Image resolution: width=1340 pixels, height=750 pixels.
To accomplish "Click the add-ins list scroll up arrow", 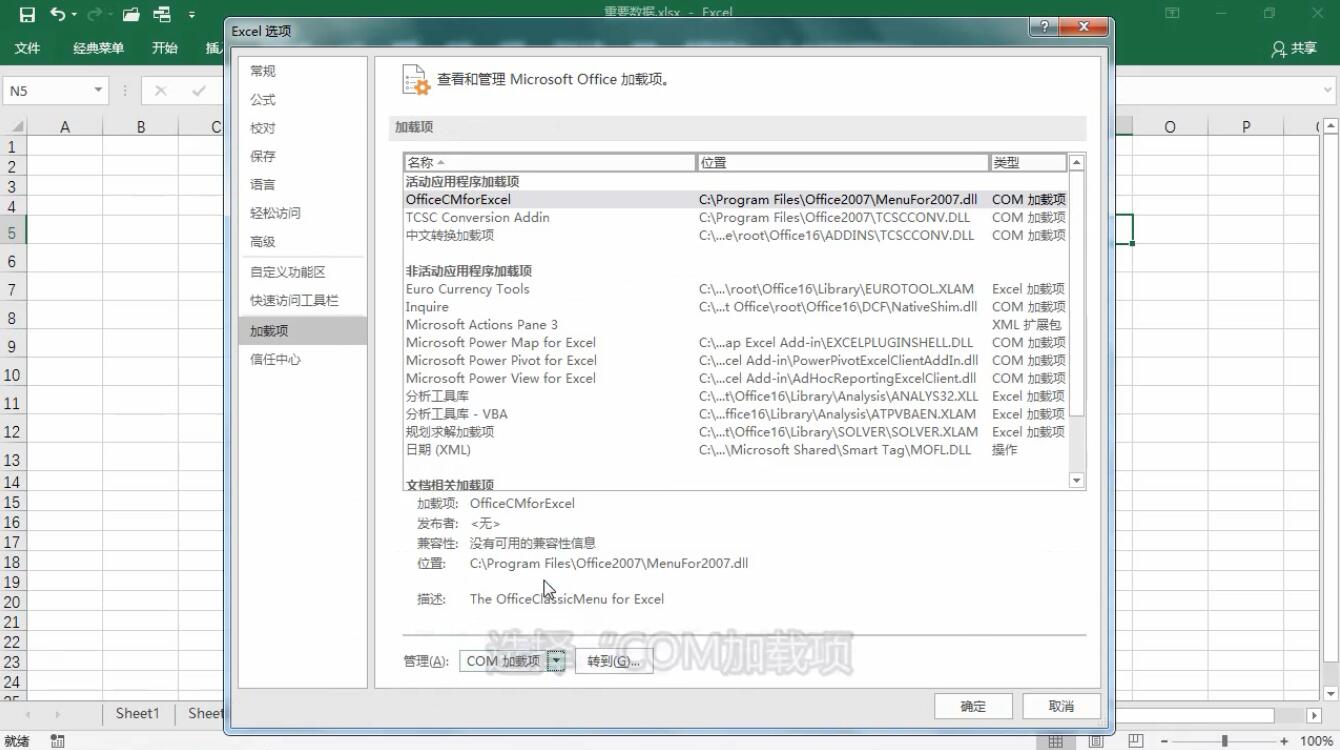I will click(x=1077, y=162).
